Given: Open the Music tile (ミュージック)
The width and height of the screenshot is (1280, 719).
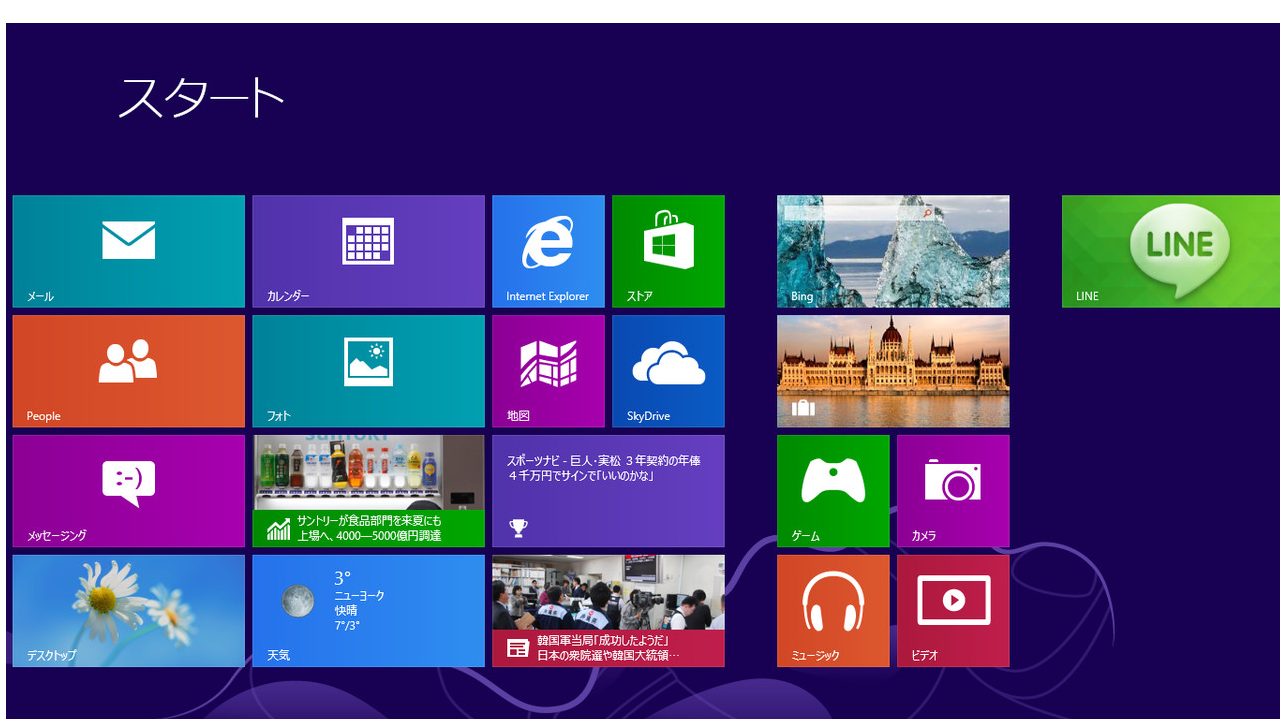Looking at the screenshot, I should pyautogui.click(x=833, y=611).
